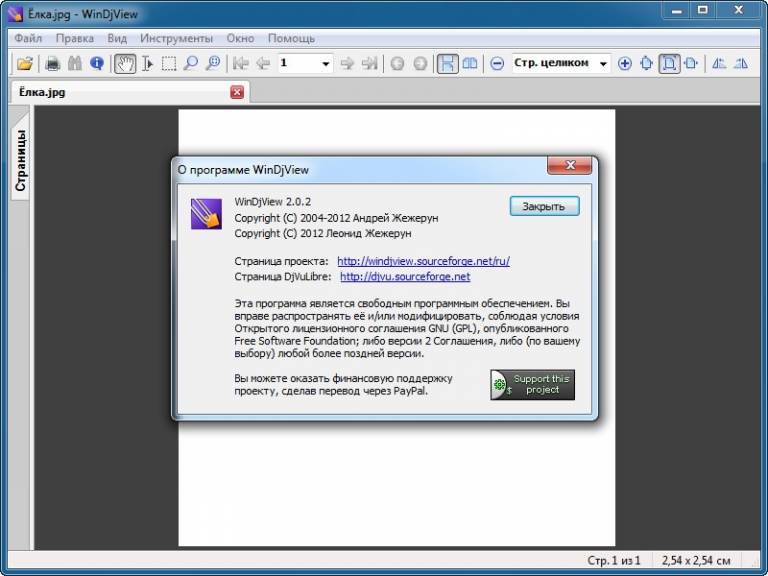This screenshot has width=768, height=576.
Task: Open the djvu.sourceforge.net link
Action: pyautogui.click(x=405, y=277)
